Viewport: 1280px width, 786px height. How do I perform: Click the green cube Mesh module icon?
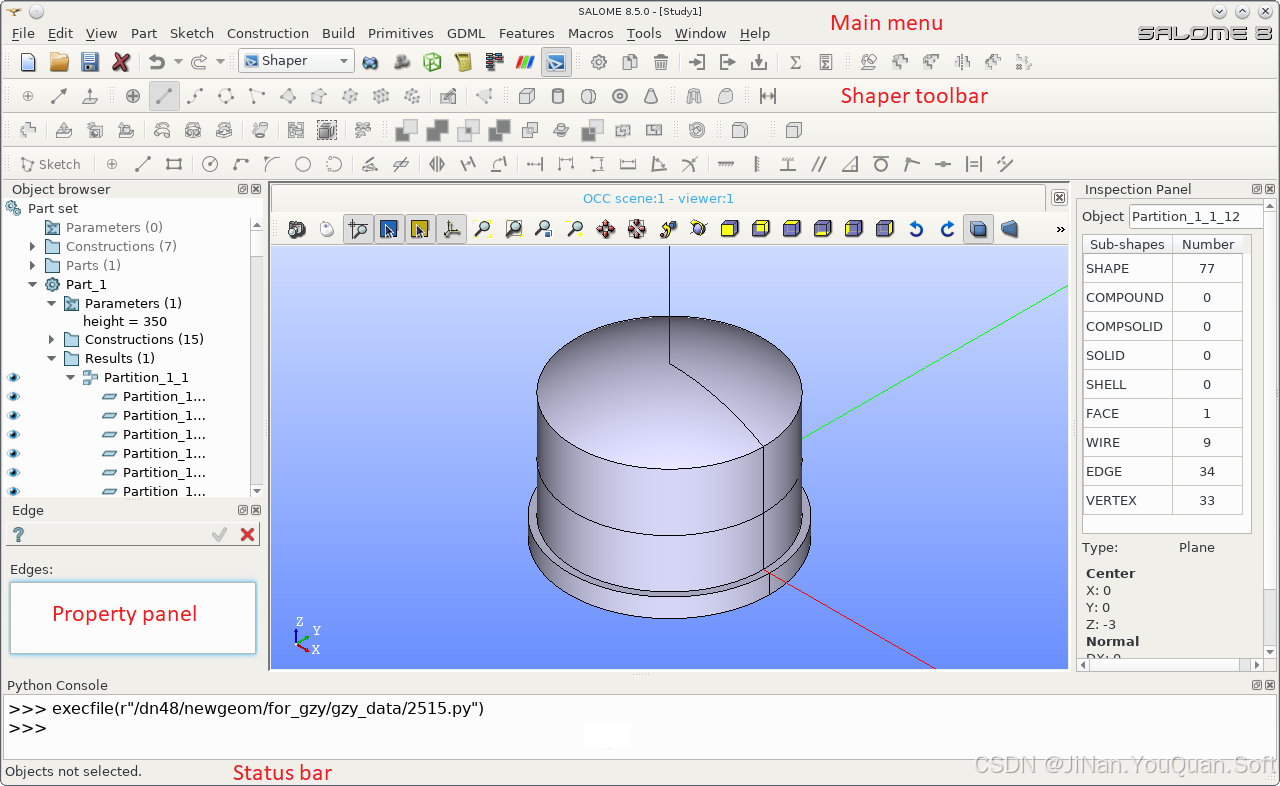pyautogui.click(x=432, y=62)
